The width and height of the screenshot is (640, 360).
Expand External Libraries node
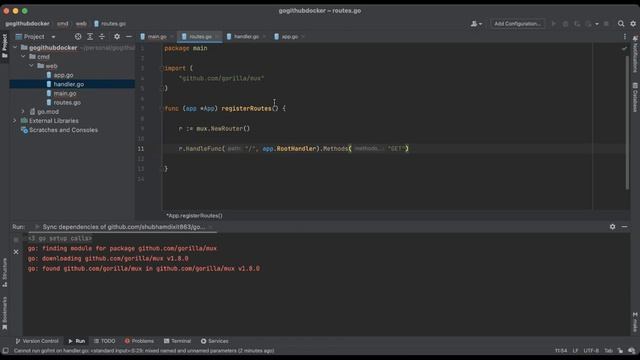click(15, 121)
